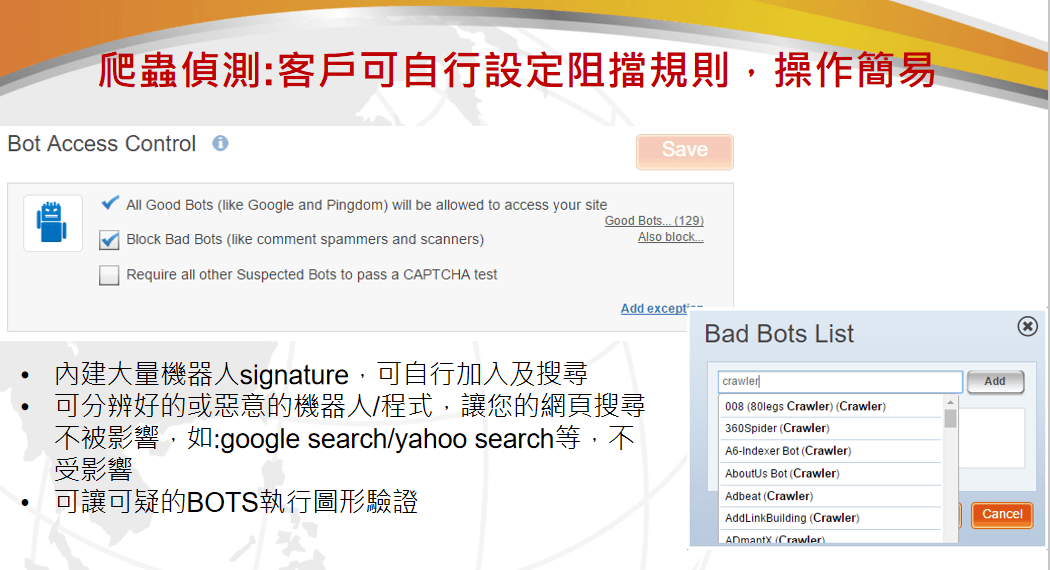
Task: Pick A6-Indexer Bot from the suggestion list
Action: 788,451
